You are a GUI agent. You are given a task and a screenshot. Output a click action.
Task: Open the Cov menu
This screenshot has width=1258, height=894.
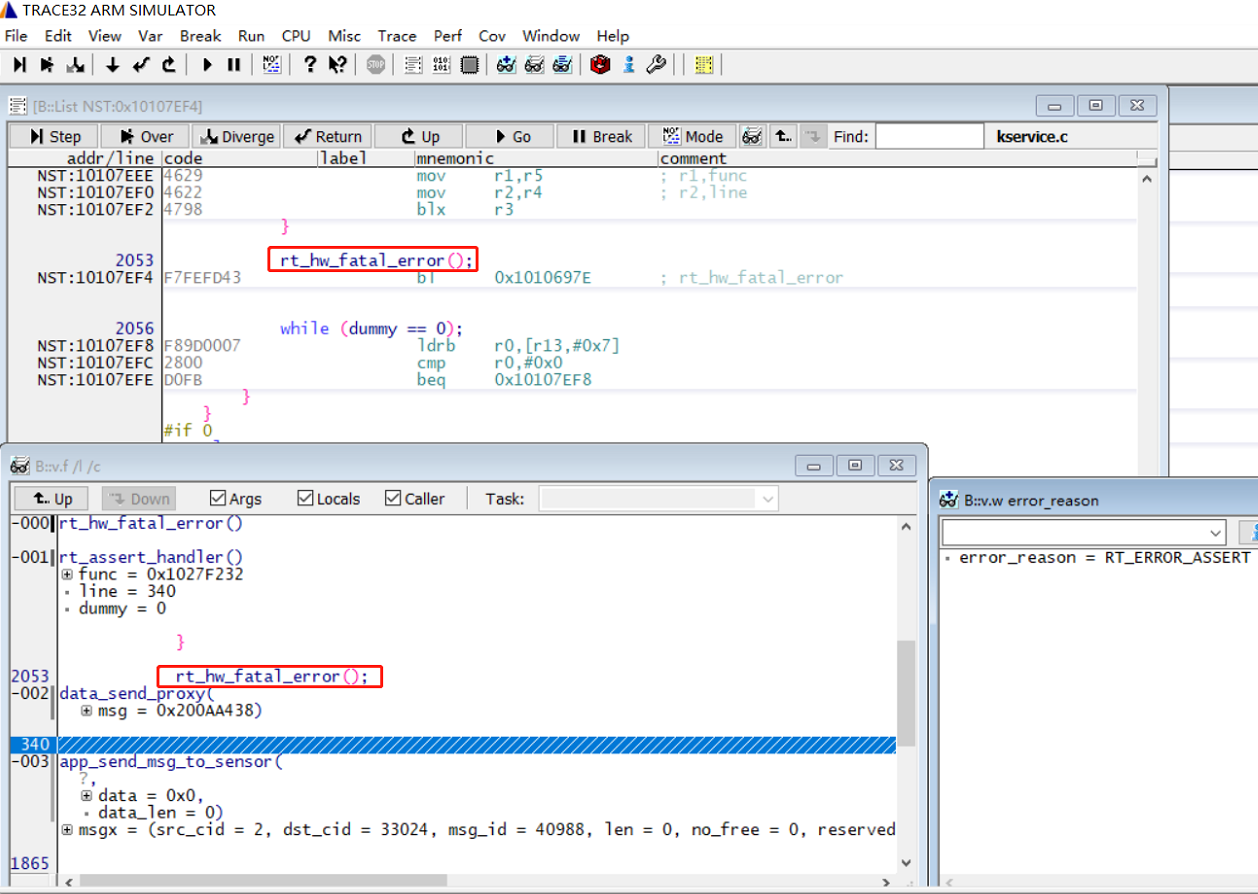pyautogui.click(x=492, y=36)
